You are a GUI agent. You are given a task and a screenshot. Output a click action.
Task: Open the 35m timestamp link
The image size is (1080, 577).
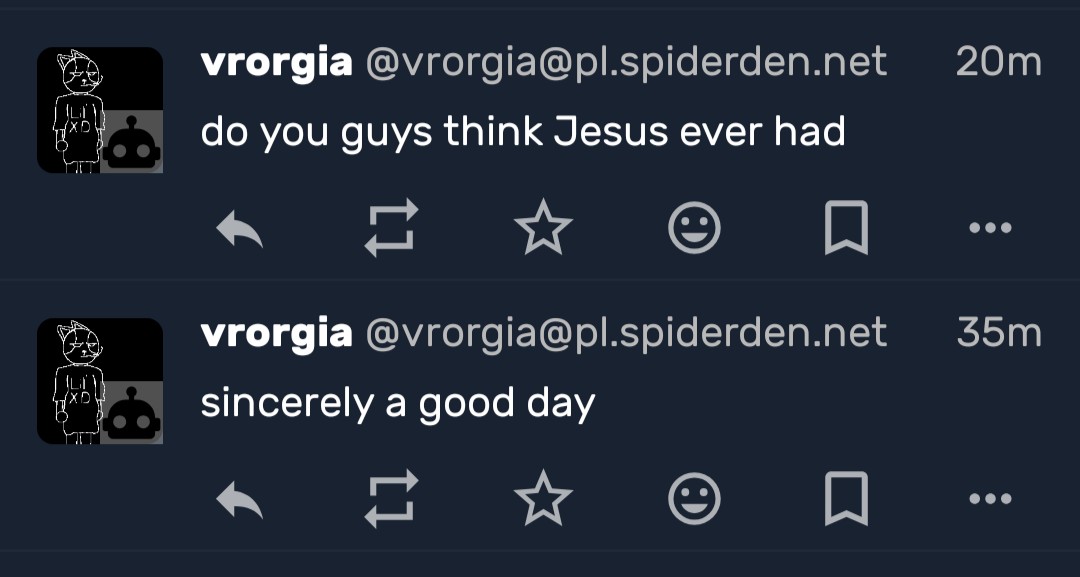998,333
